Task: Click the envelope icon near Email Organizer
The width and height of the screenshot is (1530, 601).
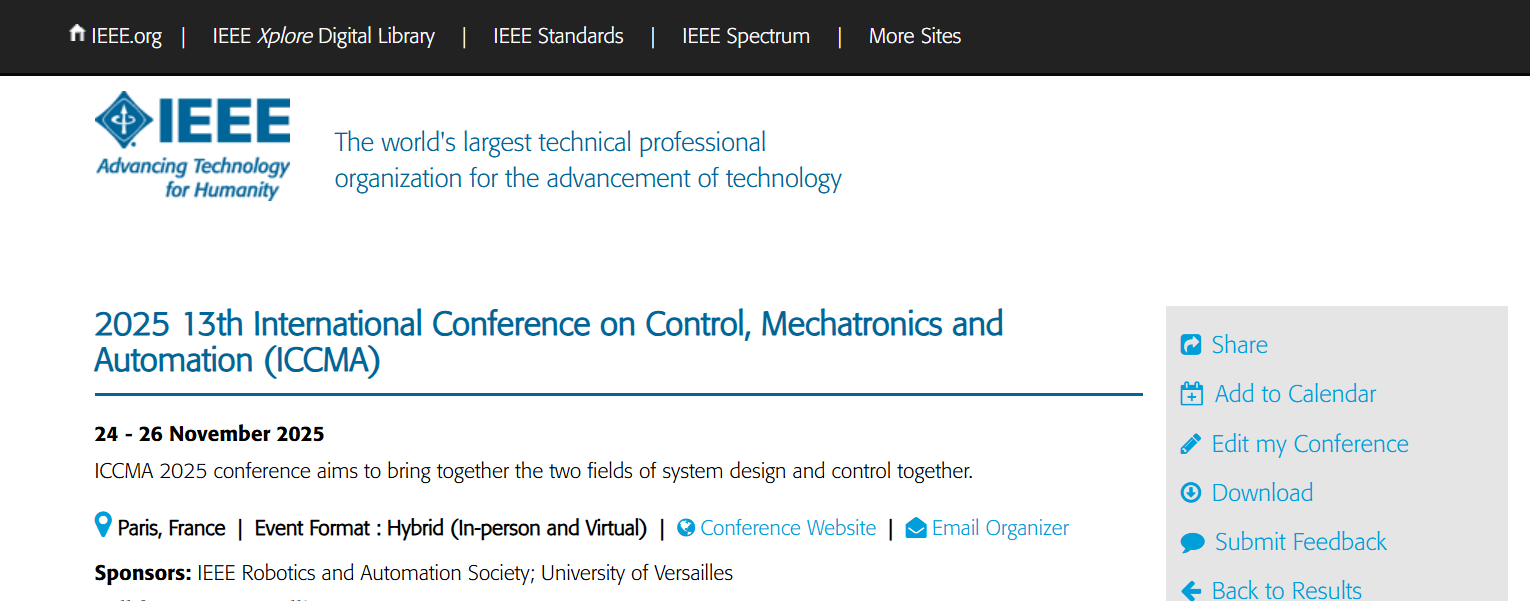Action: pyautogui.click(x=916, y=528)
